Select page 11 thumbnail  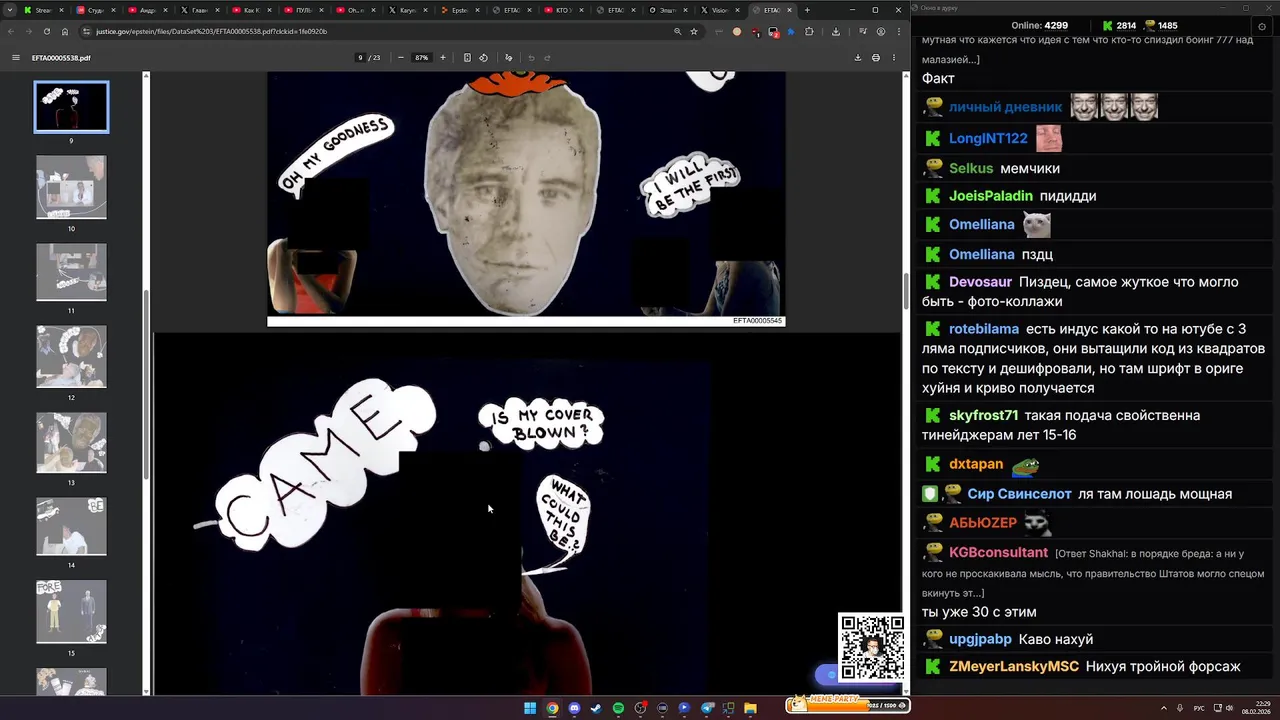pos(71,271)
